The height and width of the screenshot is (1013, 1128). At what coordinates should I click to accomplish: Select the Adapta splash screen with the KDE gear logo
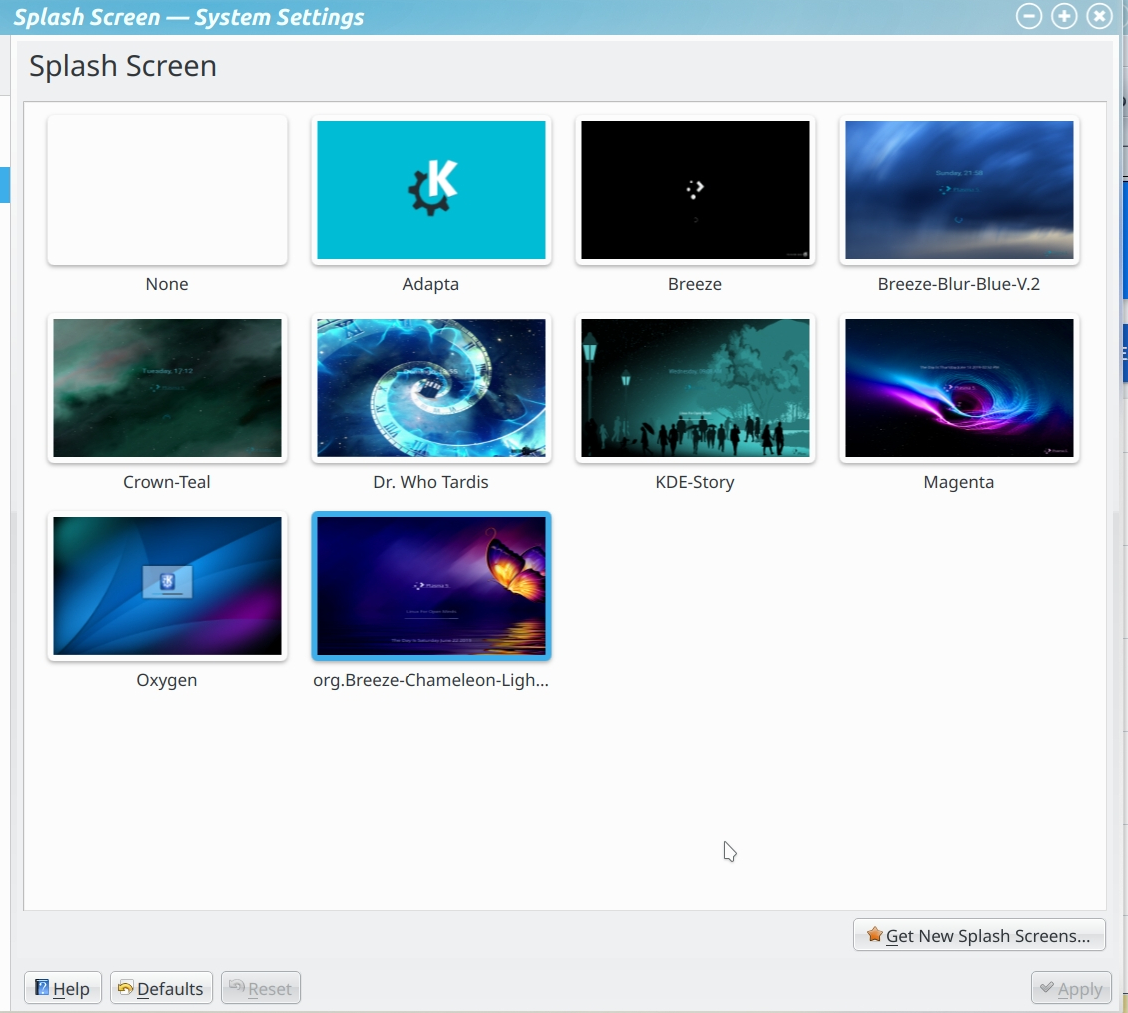click(x=430, y=190)
